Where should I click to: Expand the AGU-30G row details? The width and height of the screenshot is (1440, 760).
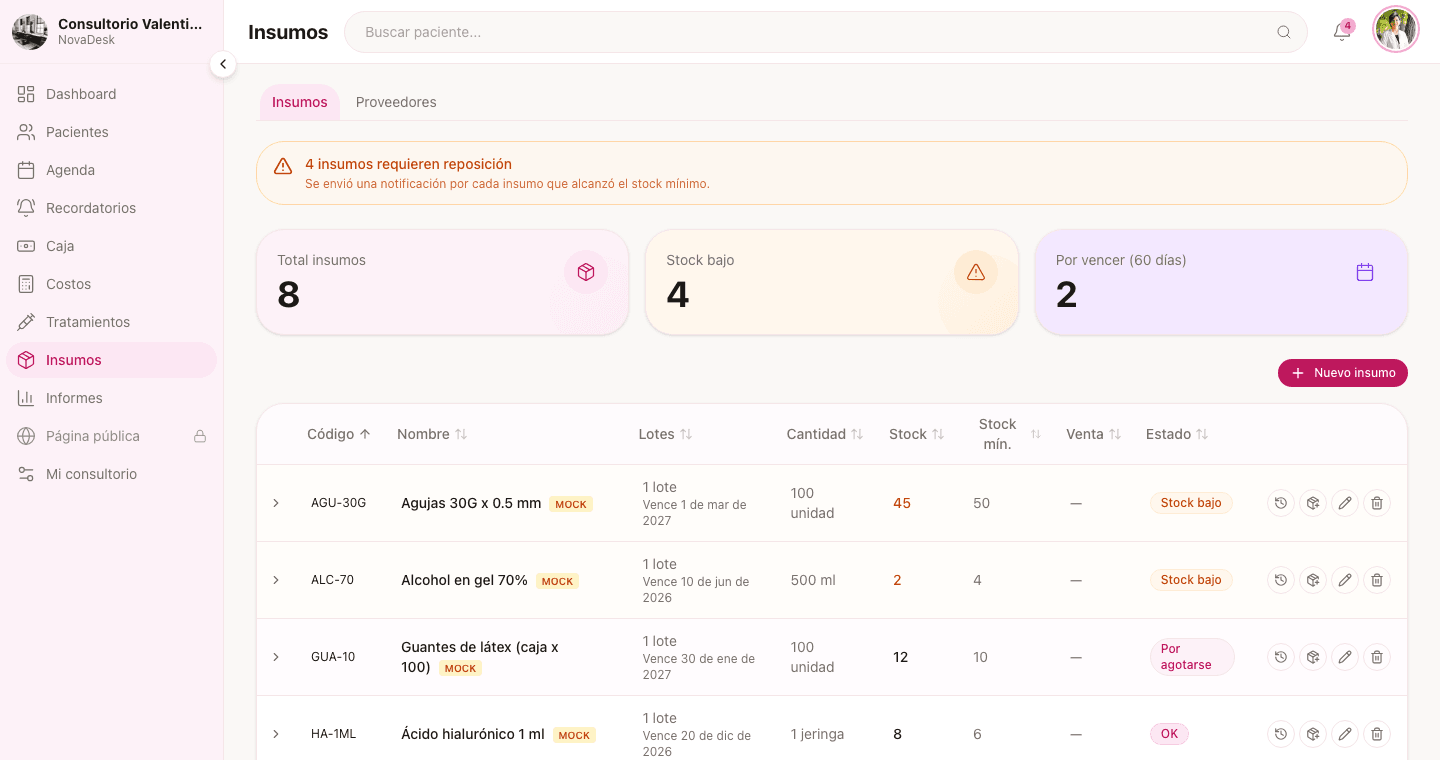[x=276, y=503]
